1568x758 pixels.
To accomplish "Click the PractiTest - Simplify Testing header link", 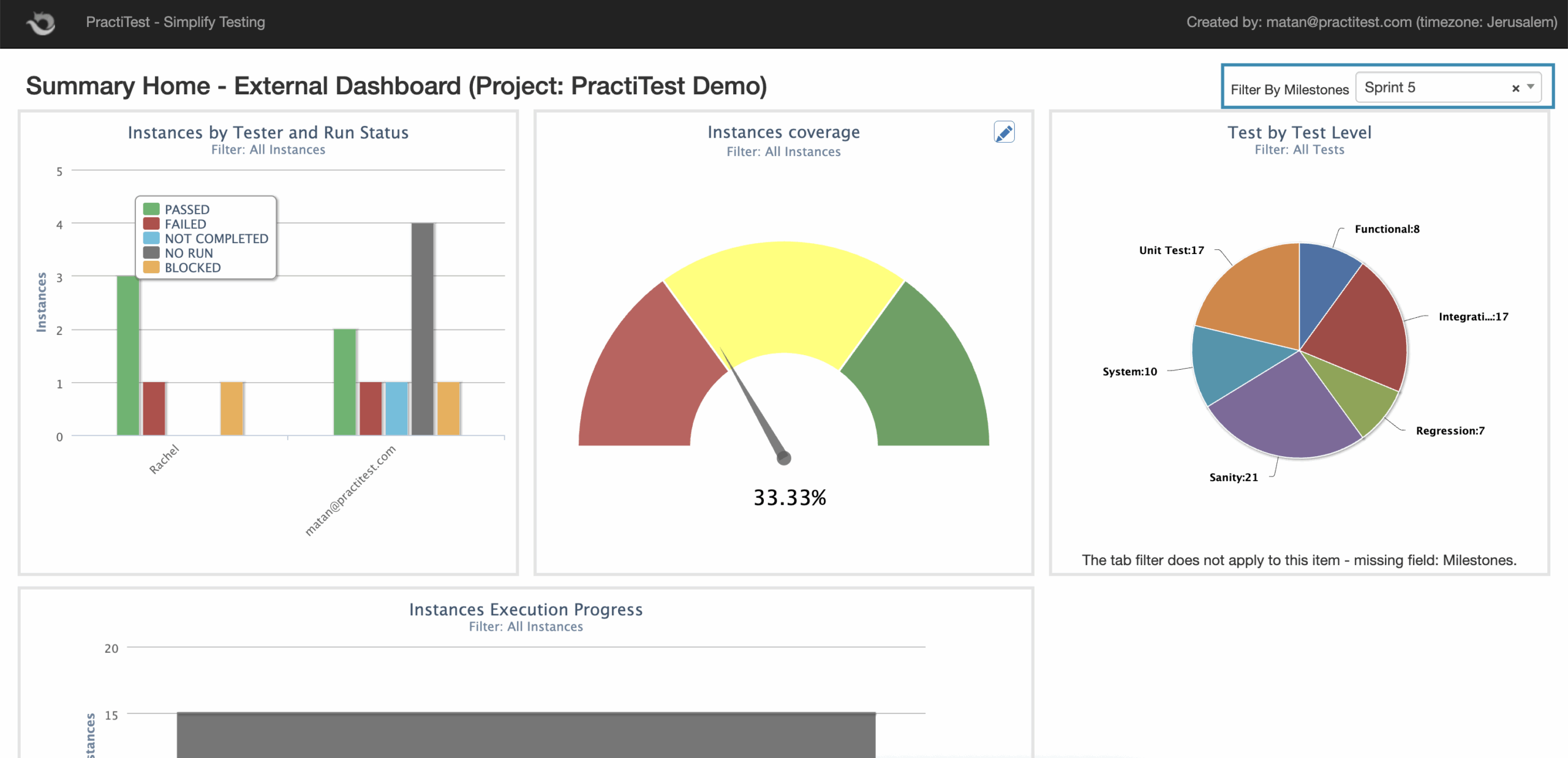I will [175, 22].
